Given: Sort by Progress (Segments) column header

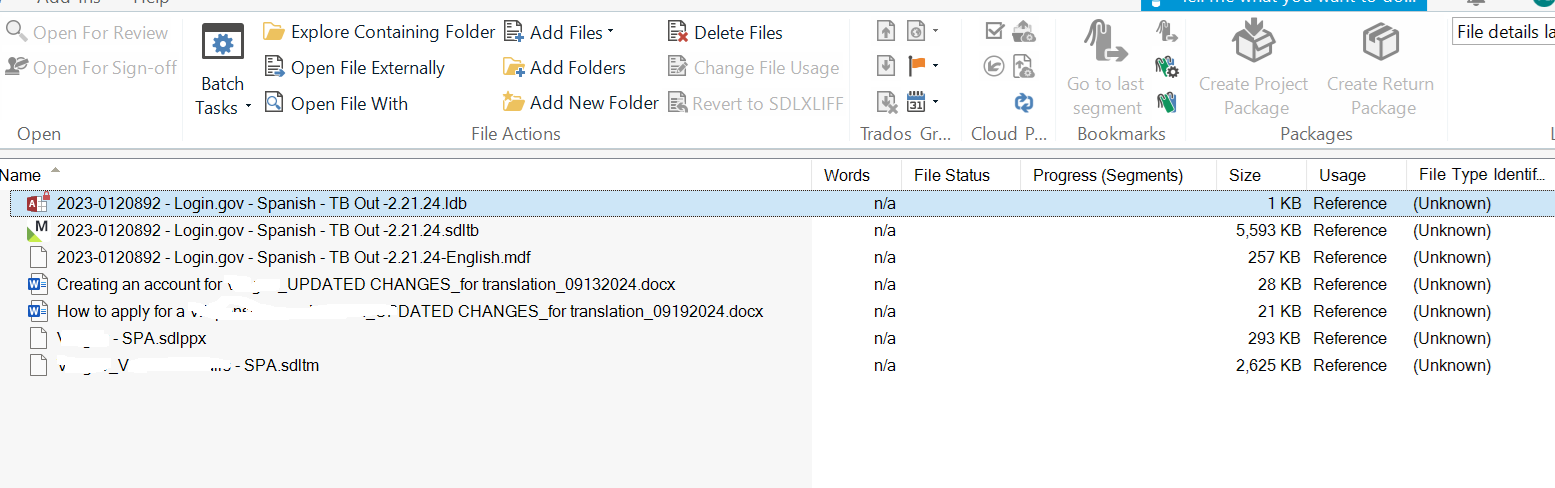Looking at the screenshot, I should coord(1118,175).
